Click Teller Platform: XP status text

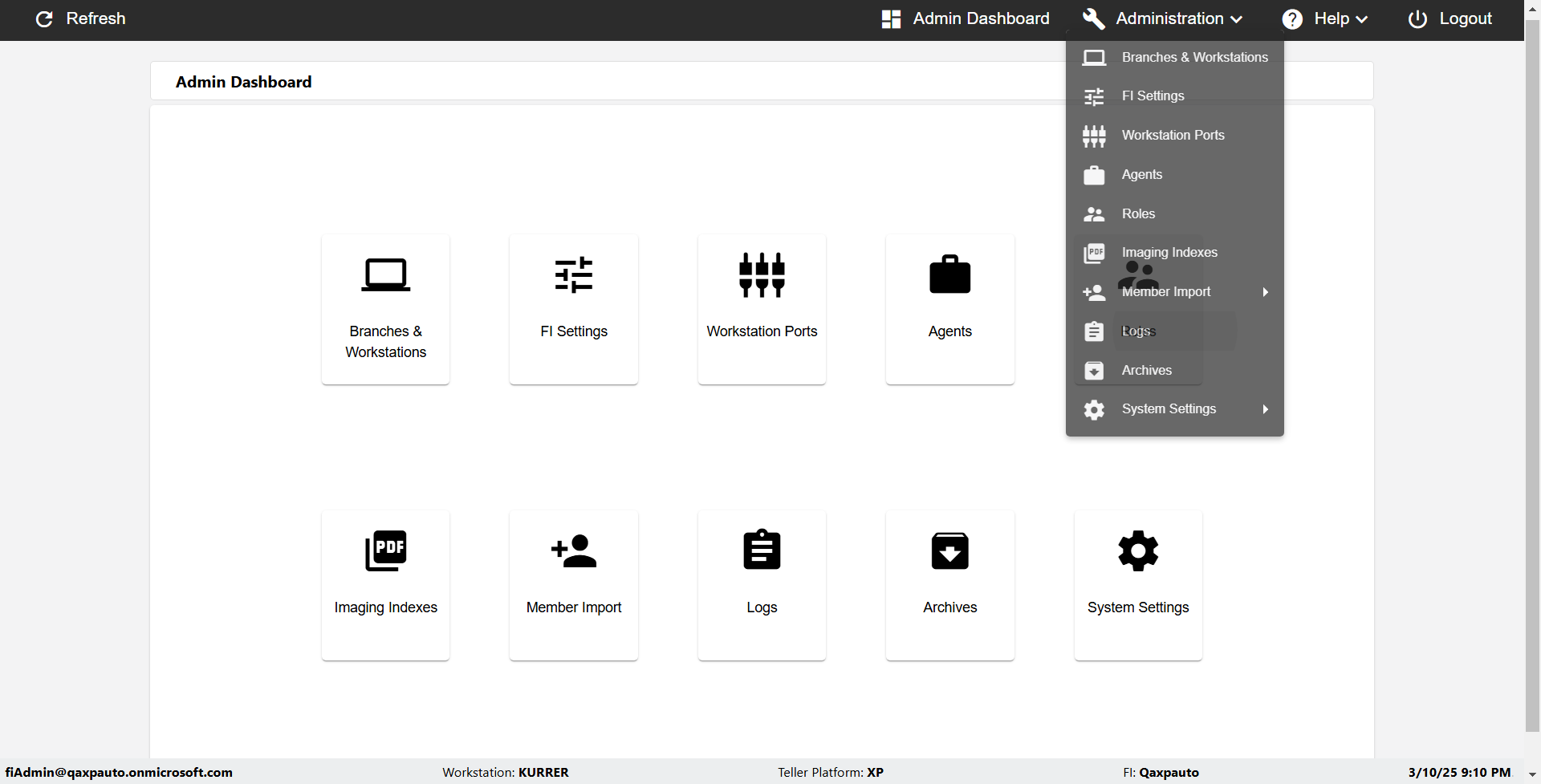coord(831,772)
